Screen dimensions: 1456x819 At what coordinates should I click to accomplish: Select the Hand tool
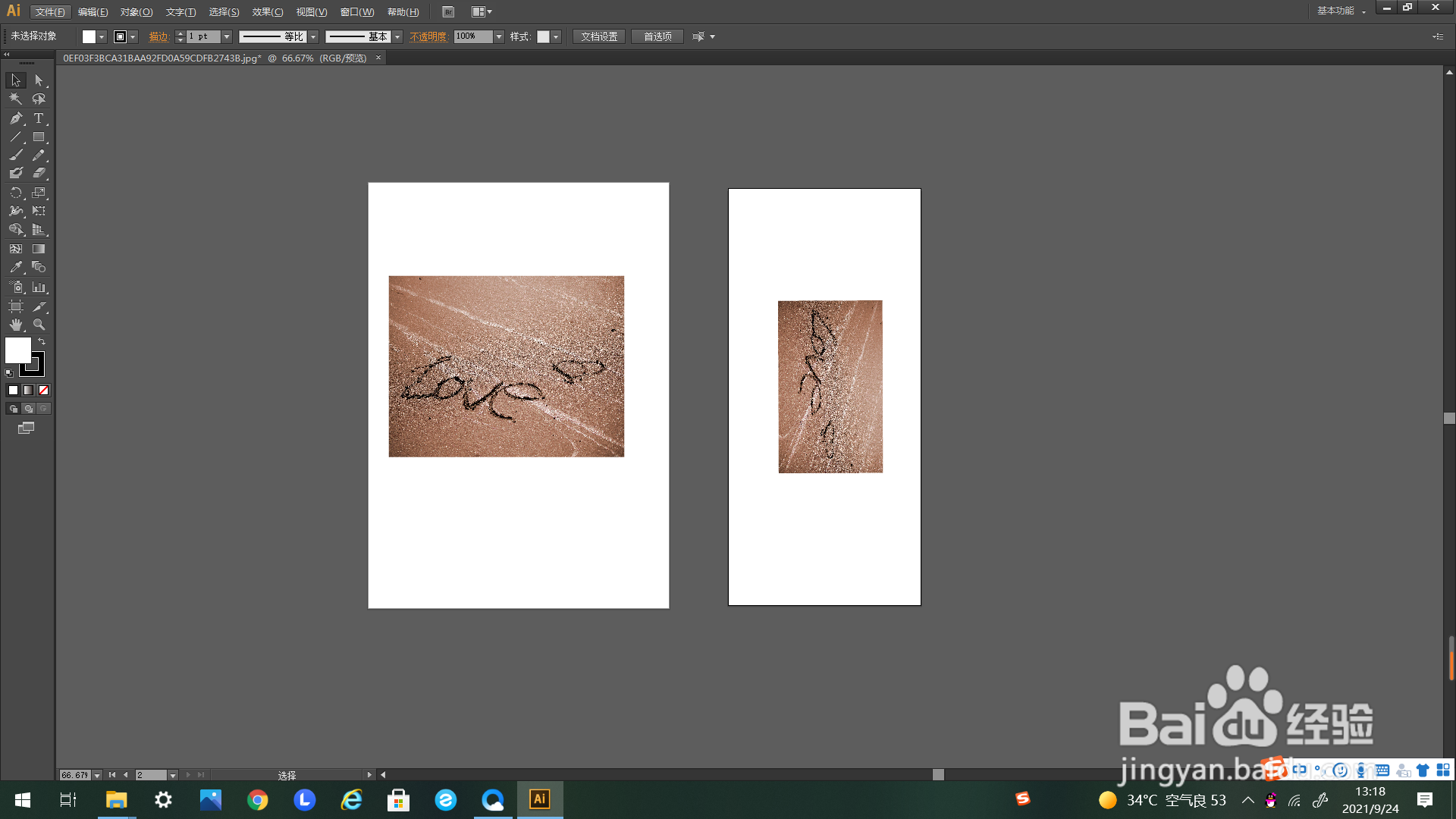(x=16, y=325)
